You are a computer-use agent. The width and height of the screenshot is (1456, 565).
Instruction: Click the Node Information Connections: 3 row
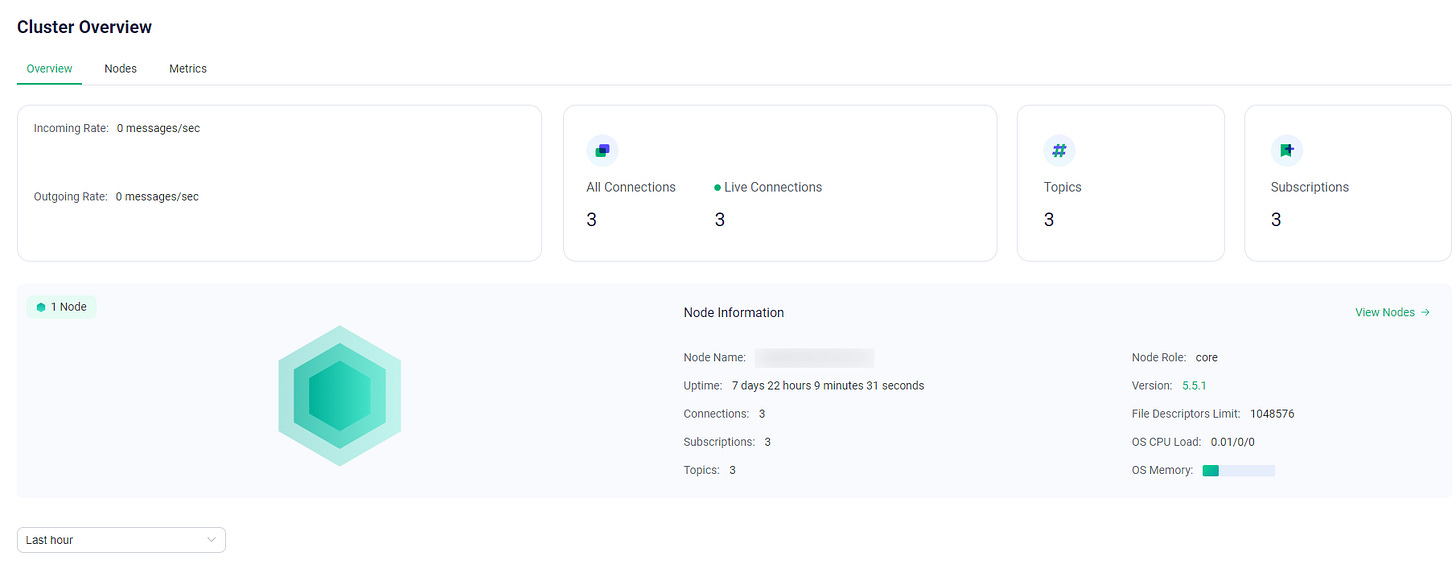pos(725,413)
